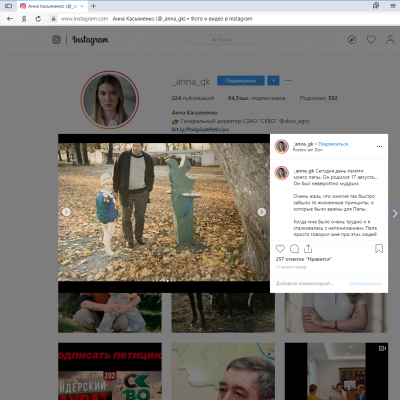Click the video camera icon on office thumbnail
The height and width of the screenshot is (400, 400).
point(382,348)
